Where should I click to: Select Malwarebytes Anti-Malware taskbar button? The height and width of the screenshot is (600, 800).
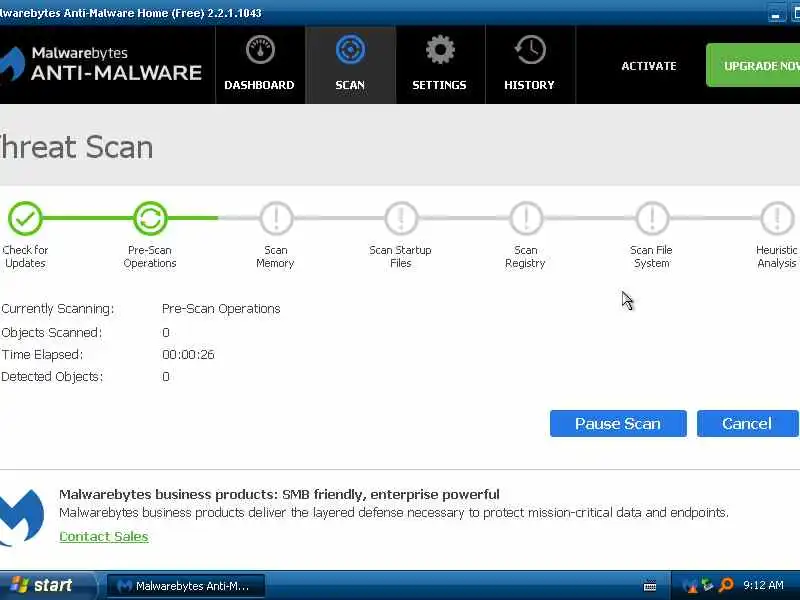[x=186, y=586]
